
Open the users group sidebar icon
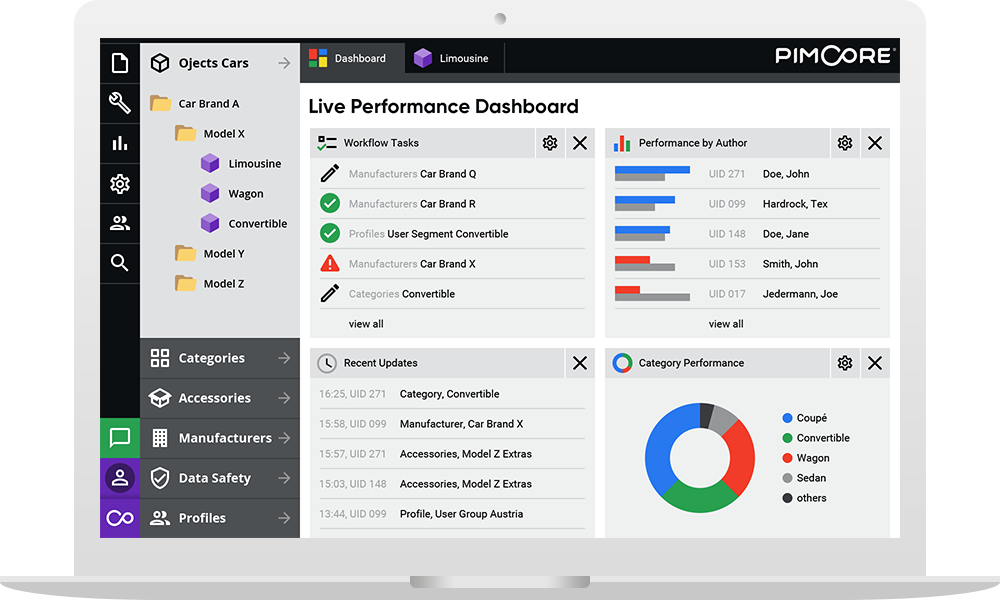click(x=120, y=223)
